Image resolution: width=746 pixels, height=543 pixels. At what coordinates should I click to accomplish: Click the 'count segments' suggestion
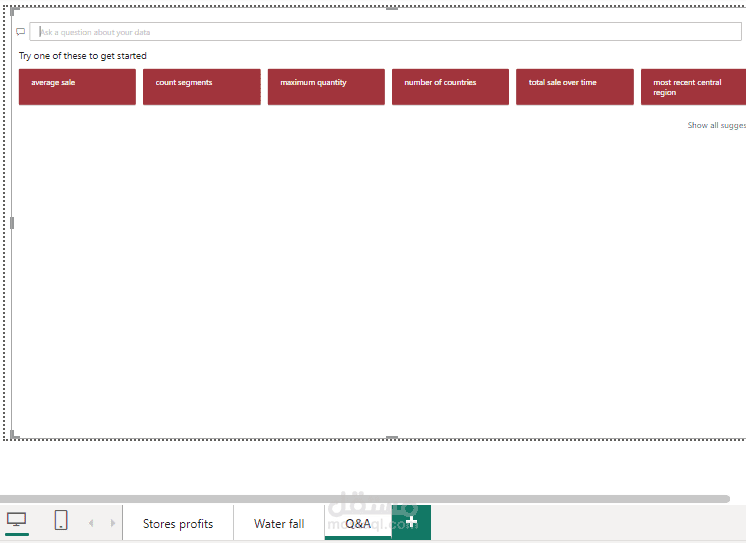[202, 87]
